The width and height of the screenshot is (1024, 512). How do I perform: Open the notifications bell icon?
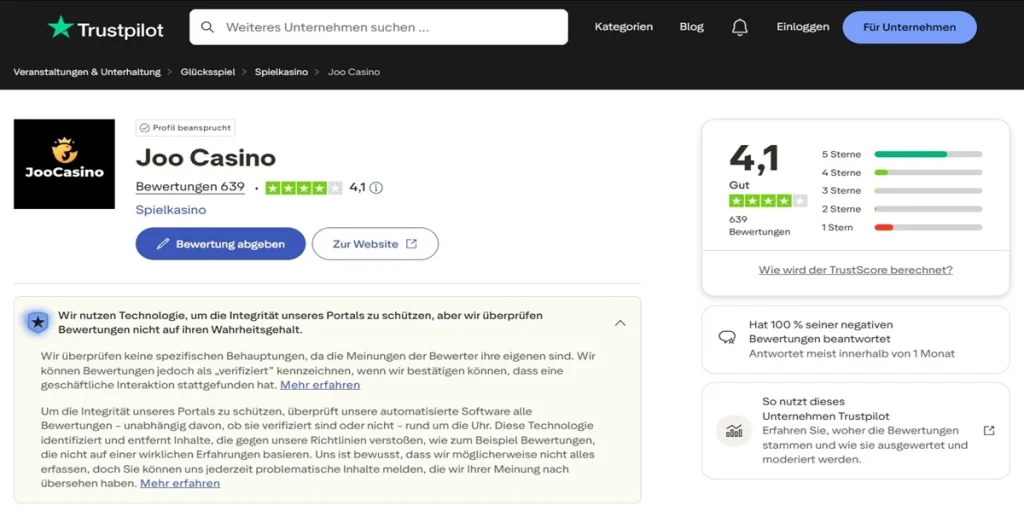point(740,27)
